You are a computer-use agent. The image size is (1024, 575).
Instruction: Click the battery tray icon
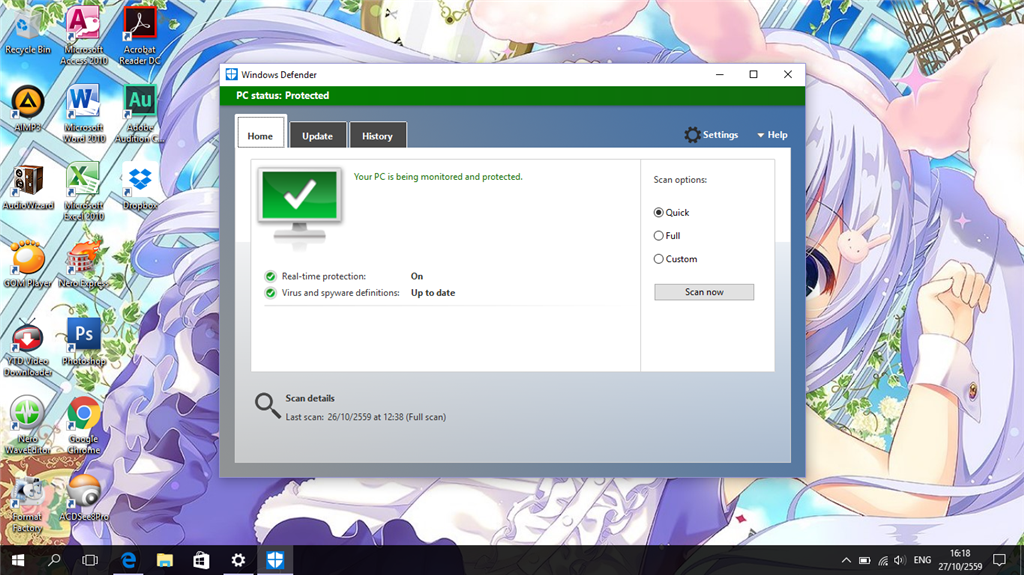pos(865,560)
